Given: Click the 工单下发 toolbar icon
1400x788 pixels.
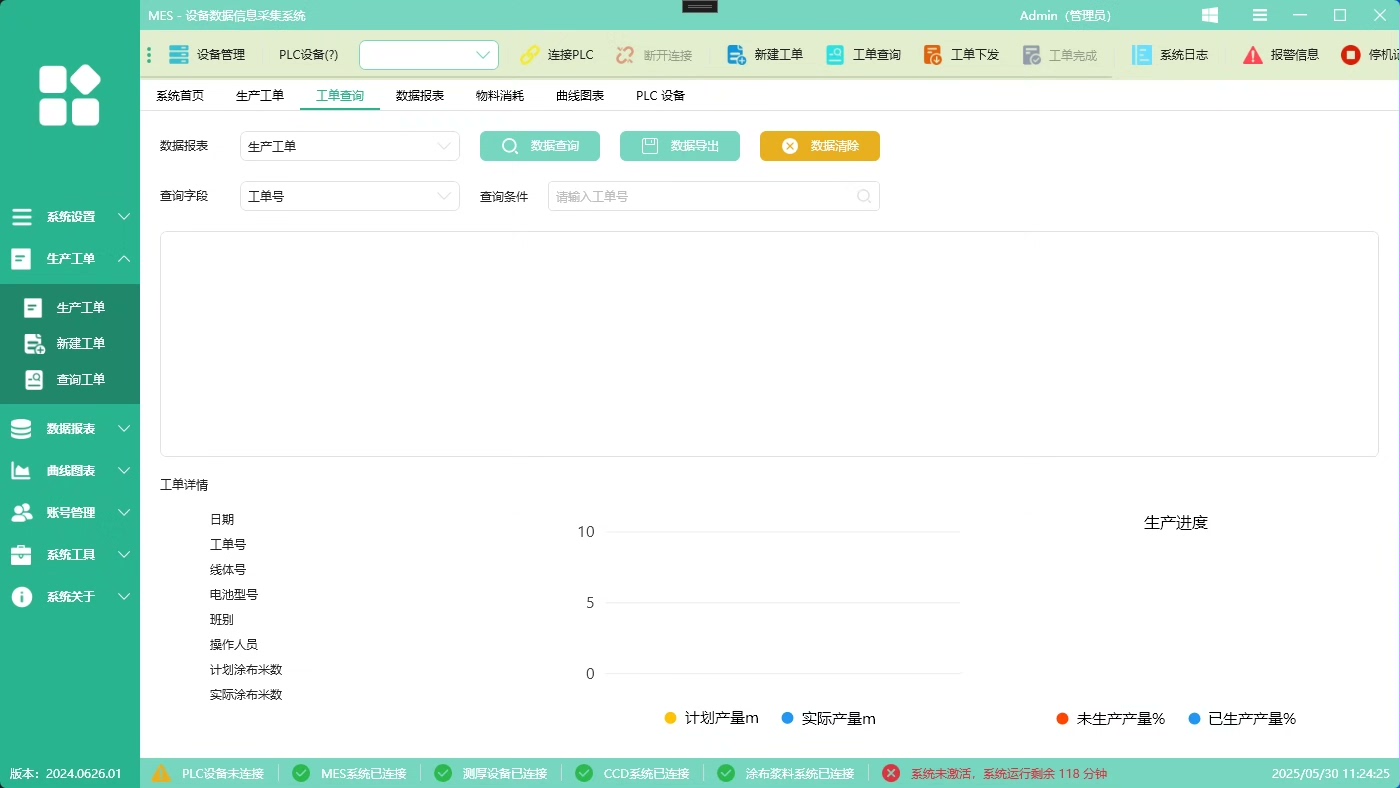Looking at the screenshot, I should tap(933, 55).
